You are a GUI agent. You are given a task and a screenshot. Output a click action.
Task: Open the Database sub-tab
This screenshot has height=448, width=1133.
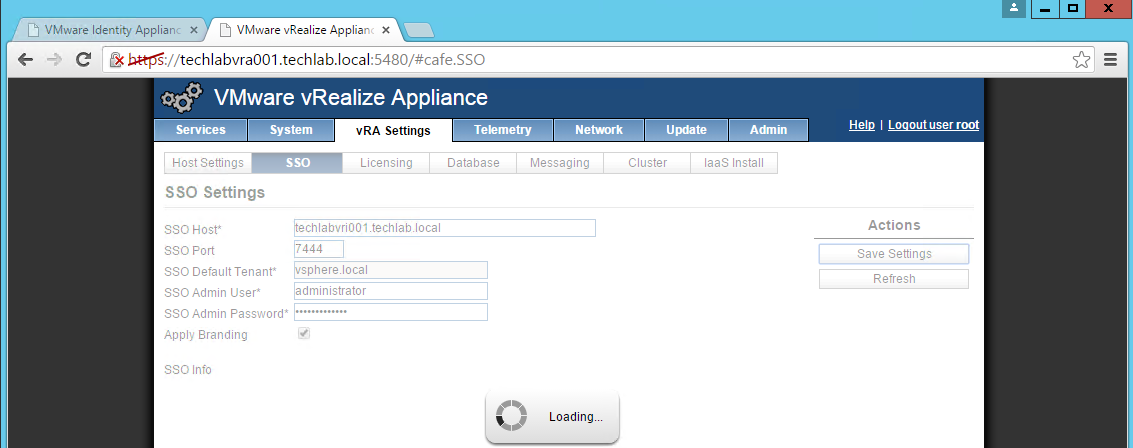(x=473, y=163)
